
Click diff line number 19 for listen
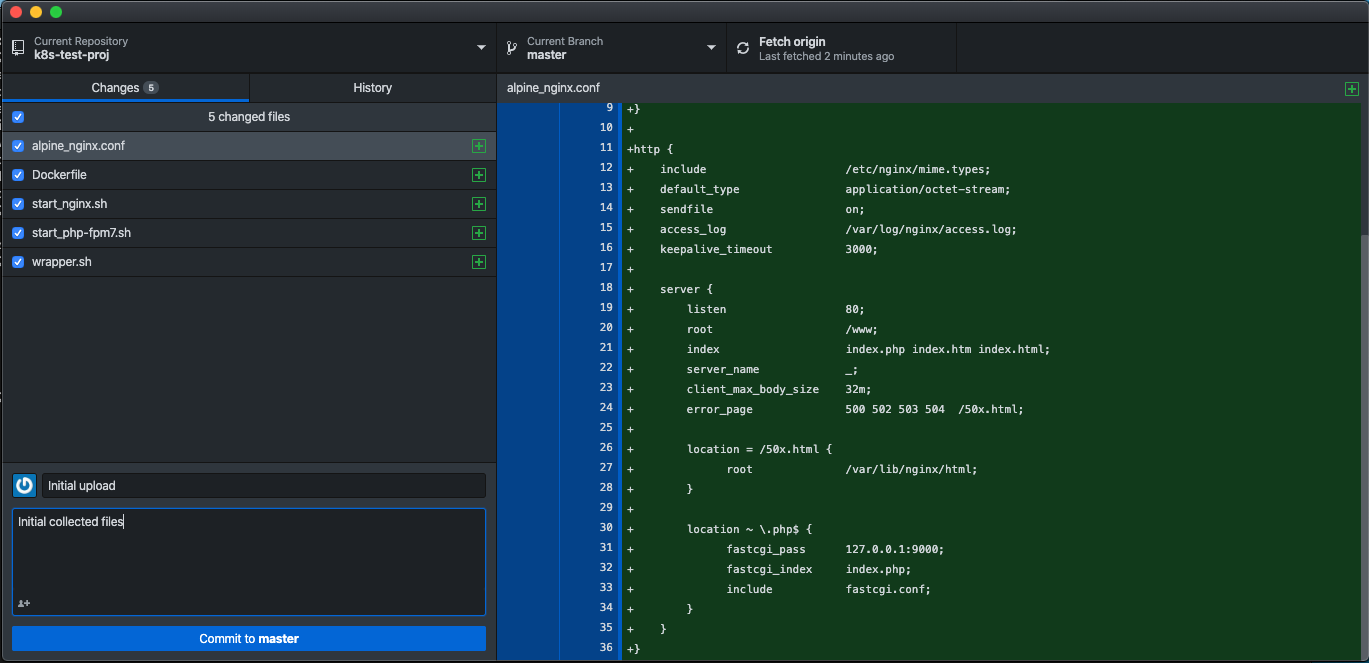pyautogui.click(x=606, y=307)
